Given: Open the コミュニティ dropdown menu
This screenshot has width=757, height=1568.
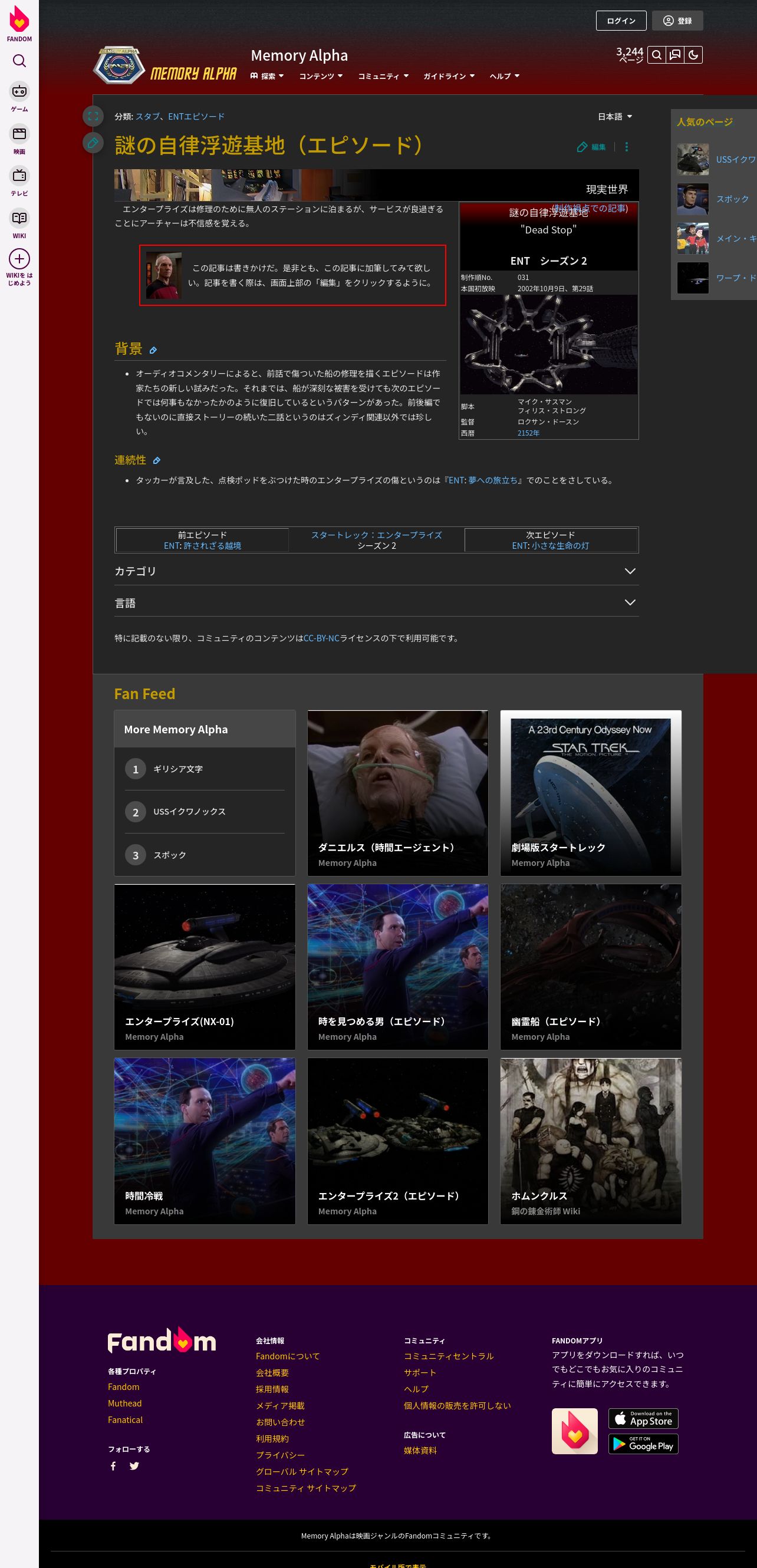Looking at the screenshot, I should point(383,76).
